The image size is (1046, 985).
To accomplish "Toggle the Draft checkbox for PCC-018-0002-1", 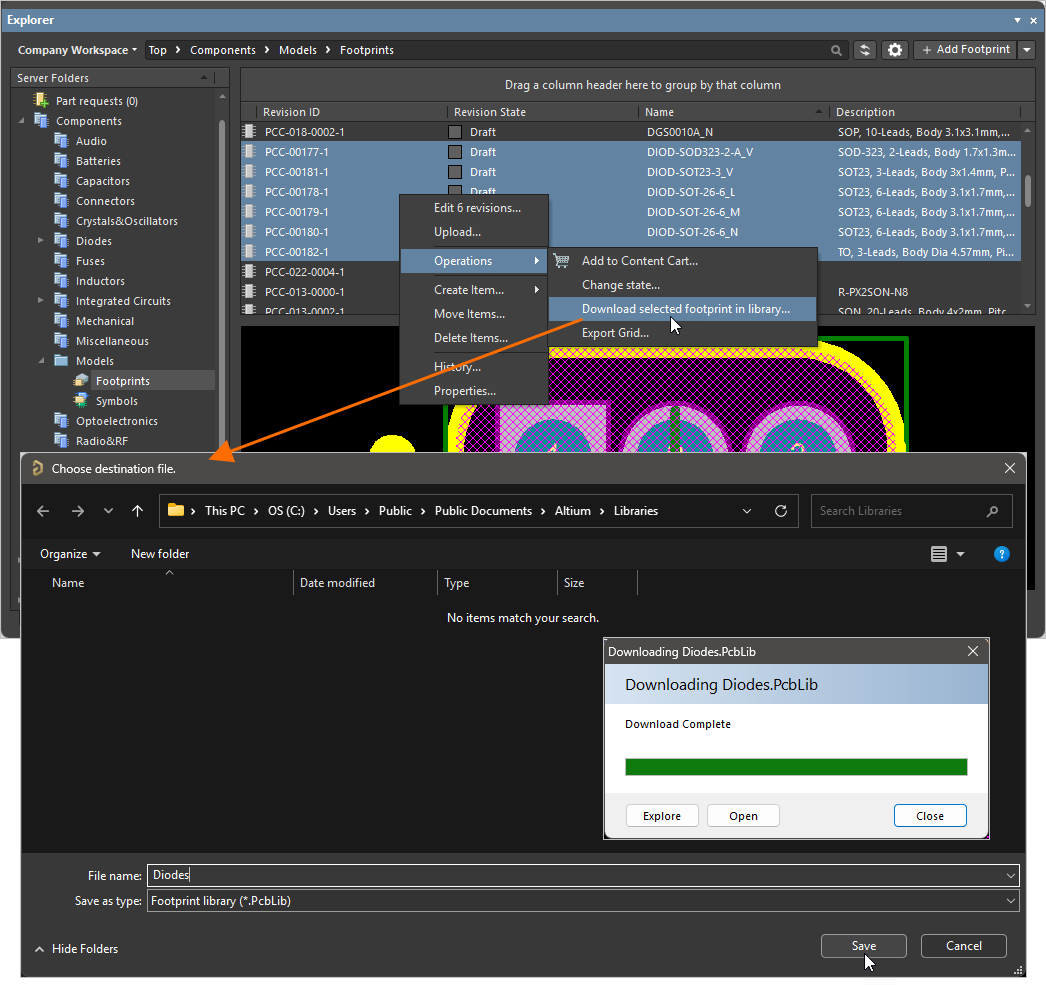I will coord(455,132).
